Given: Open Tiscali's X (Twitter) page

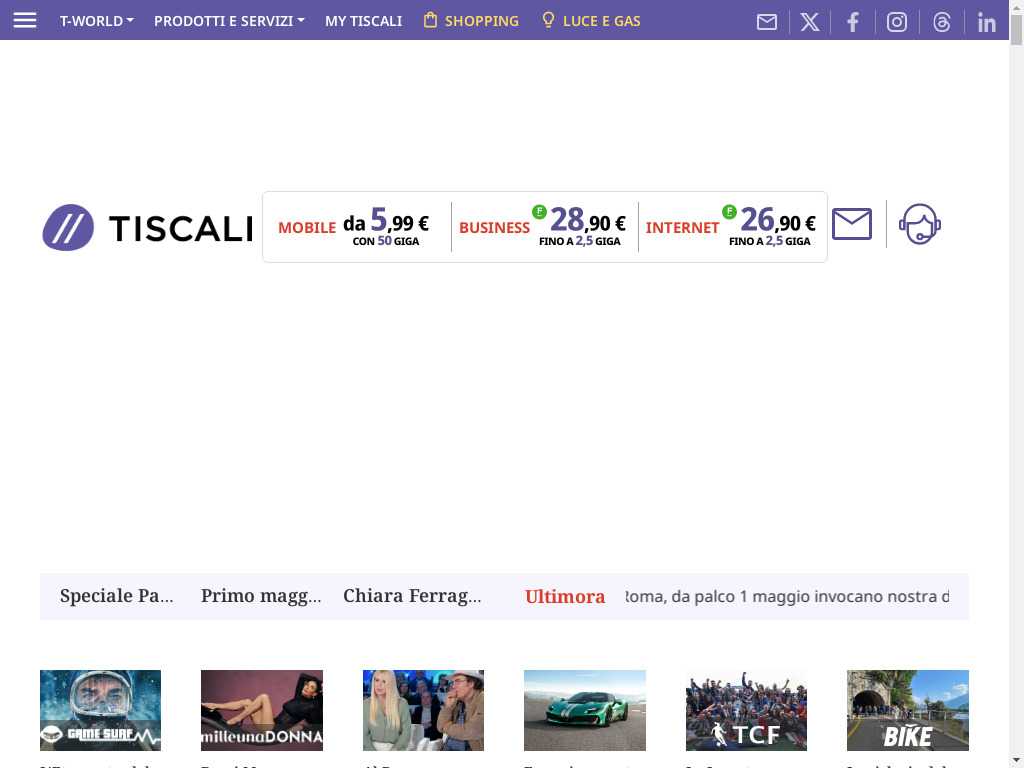Looking at the screenshot, I should pos(810,22).
